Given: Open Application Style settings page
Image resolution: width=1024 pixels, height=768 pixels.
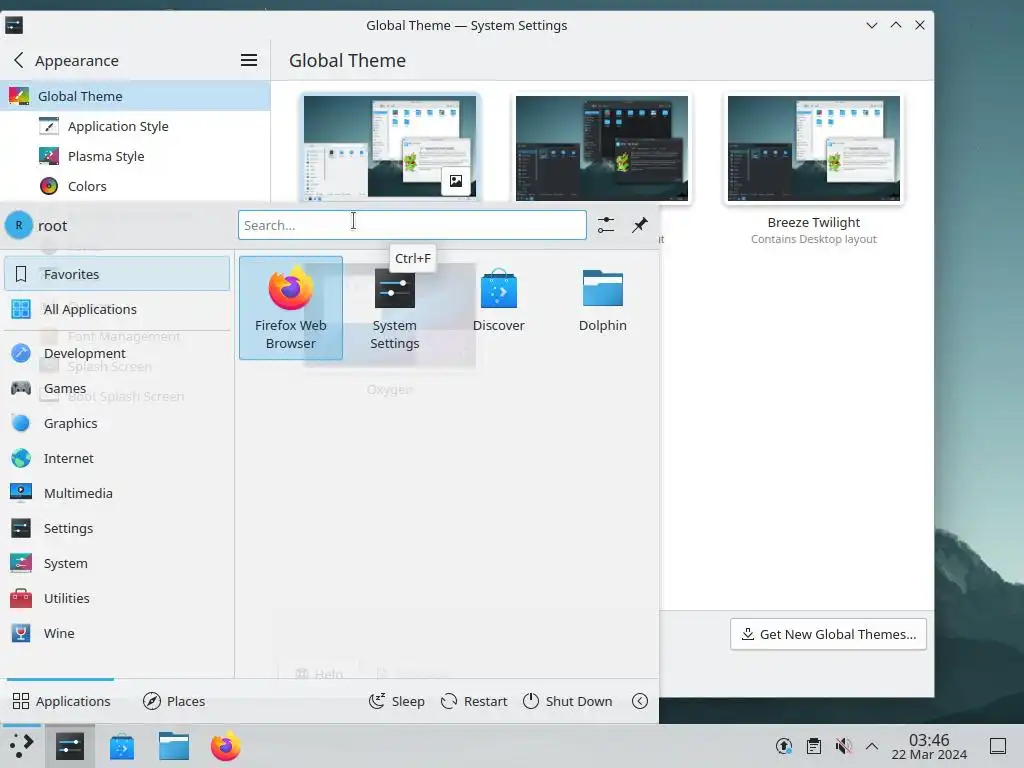Looking at the screenshot, I should tap(135, 126).
